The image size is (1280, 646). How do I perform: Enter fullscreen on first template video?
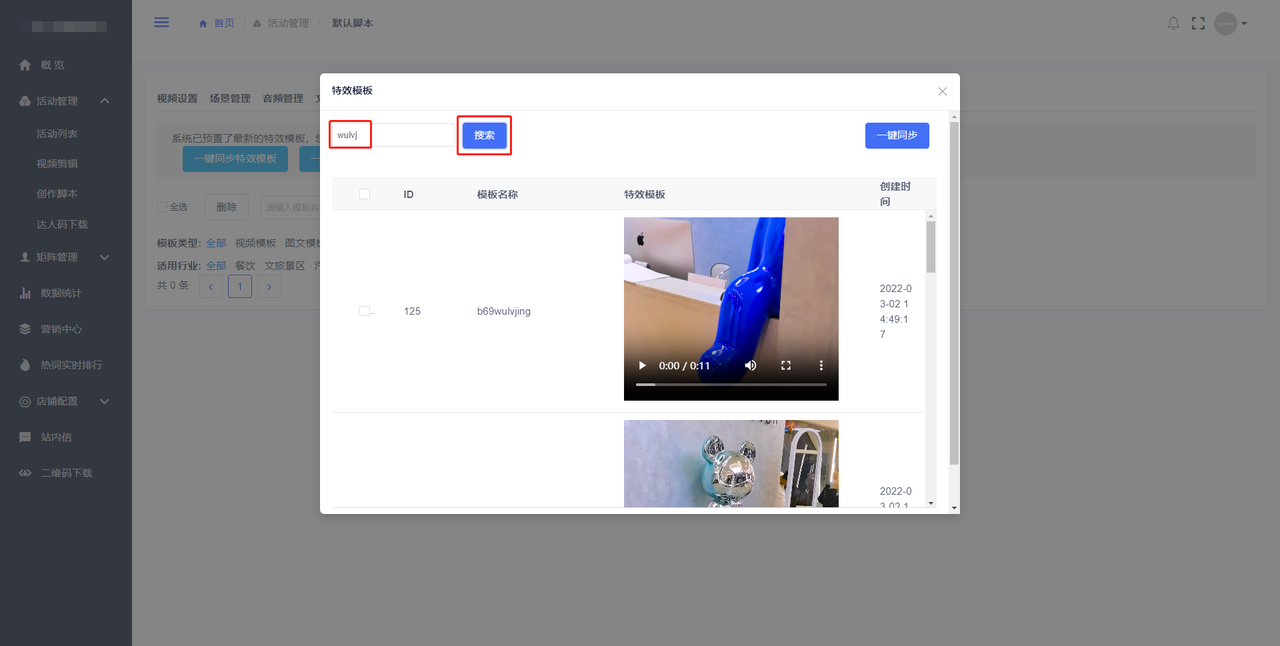(786, 366)
